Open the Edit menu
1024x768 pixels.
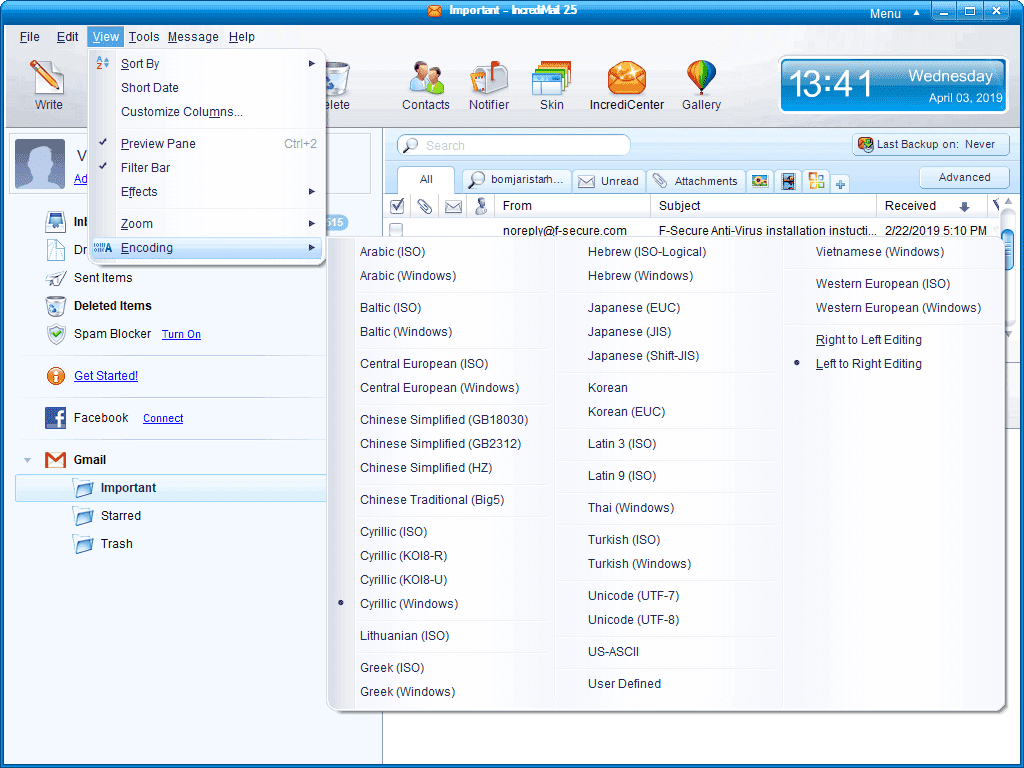[67, 37]
